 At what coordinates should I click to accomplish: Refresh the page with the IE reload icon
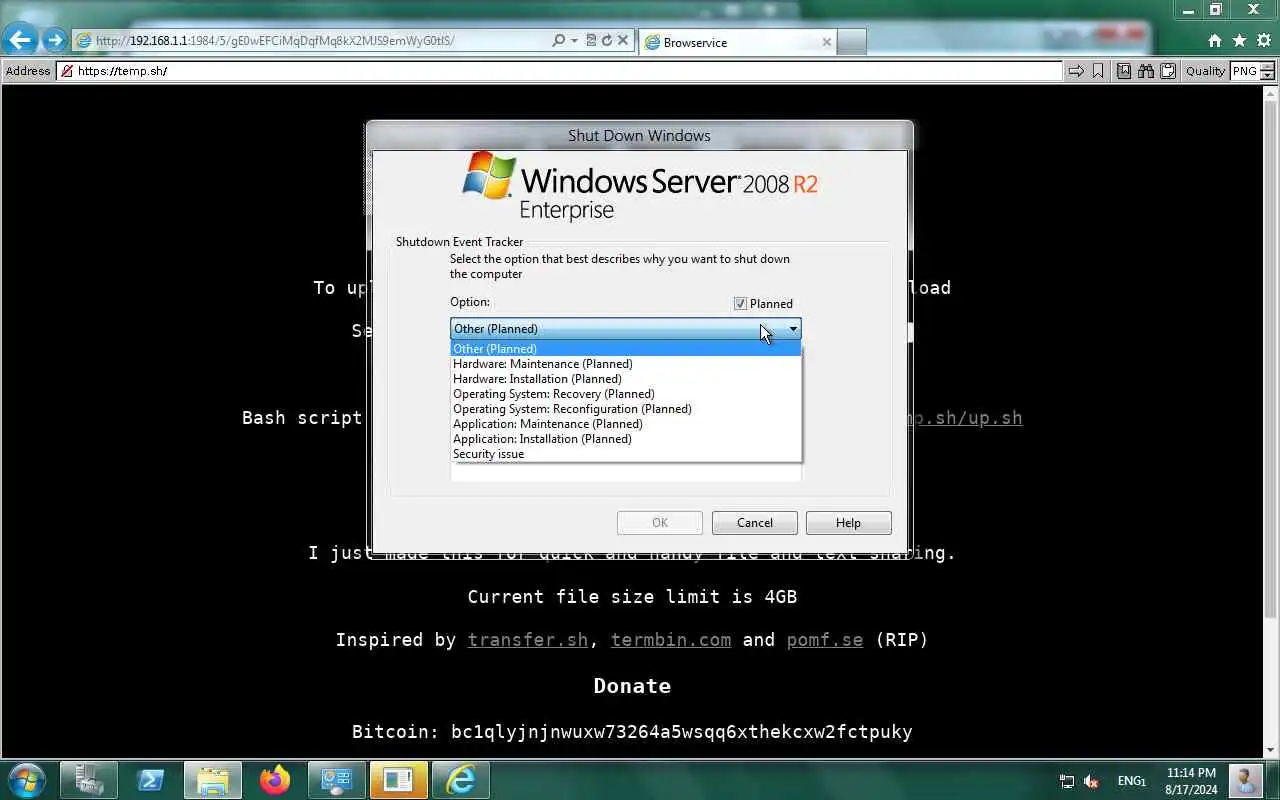click(606, 41)
